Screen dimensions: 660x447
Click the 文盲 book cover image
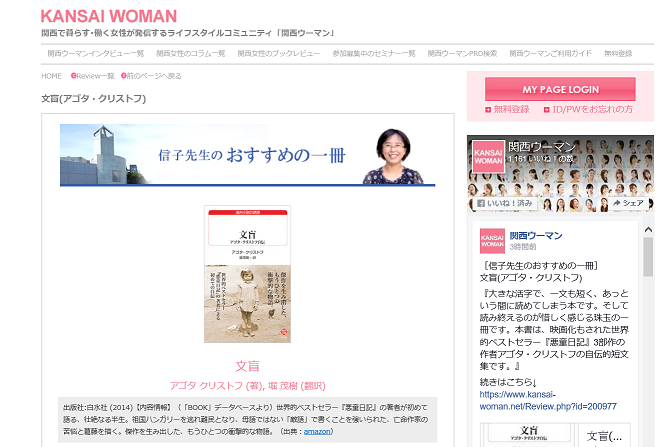[x=248, y=274]
